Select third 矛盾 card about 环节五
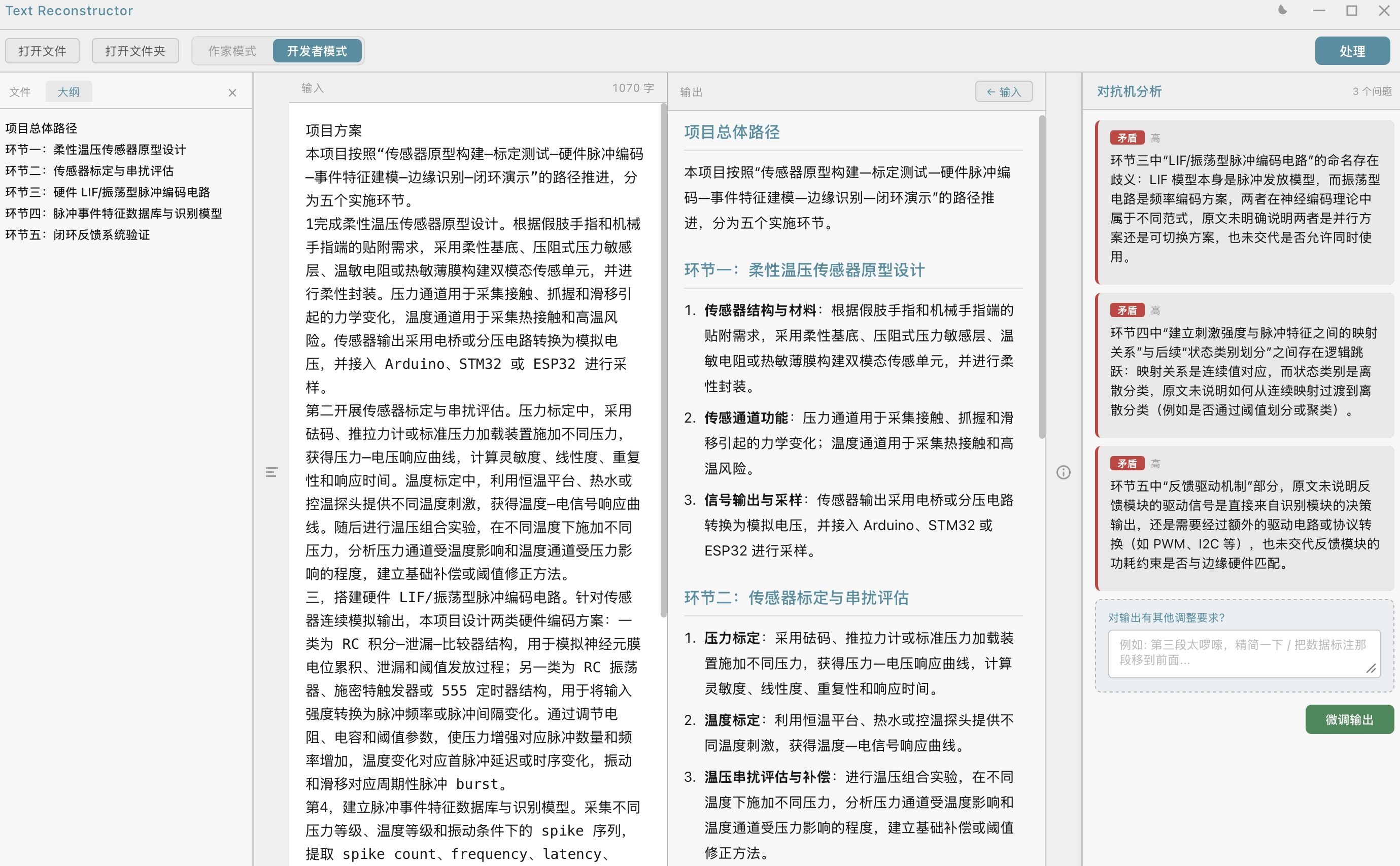 tap(1245, 518)
